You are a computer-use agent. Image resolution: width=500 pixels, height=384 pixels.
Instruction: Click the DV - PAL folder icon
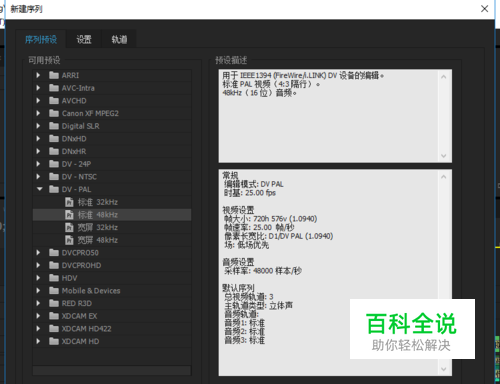click(54, 189)
